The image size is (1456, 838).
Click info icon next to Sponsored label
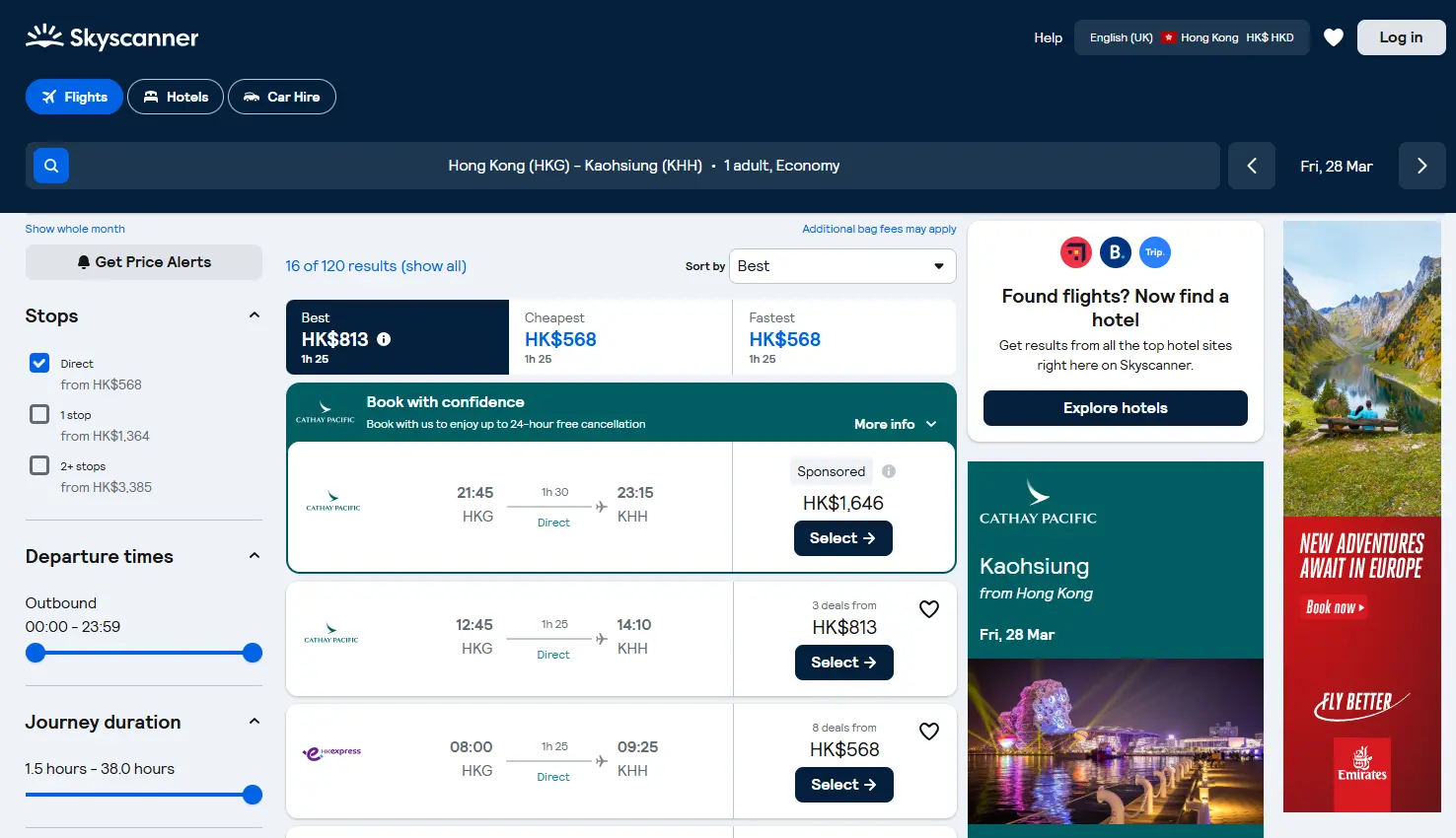(889, 471)
